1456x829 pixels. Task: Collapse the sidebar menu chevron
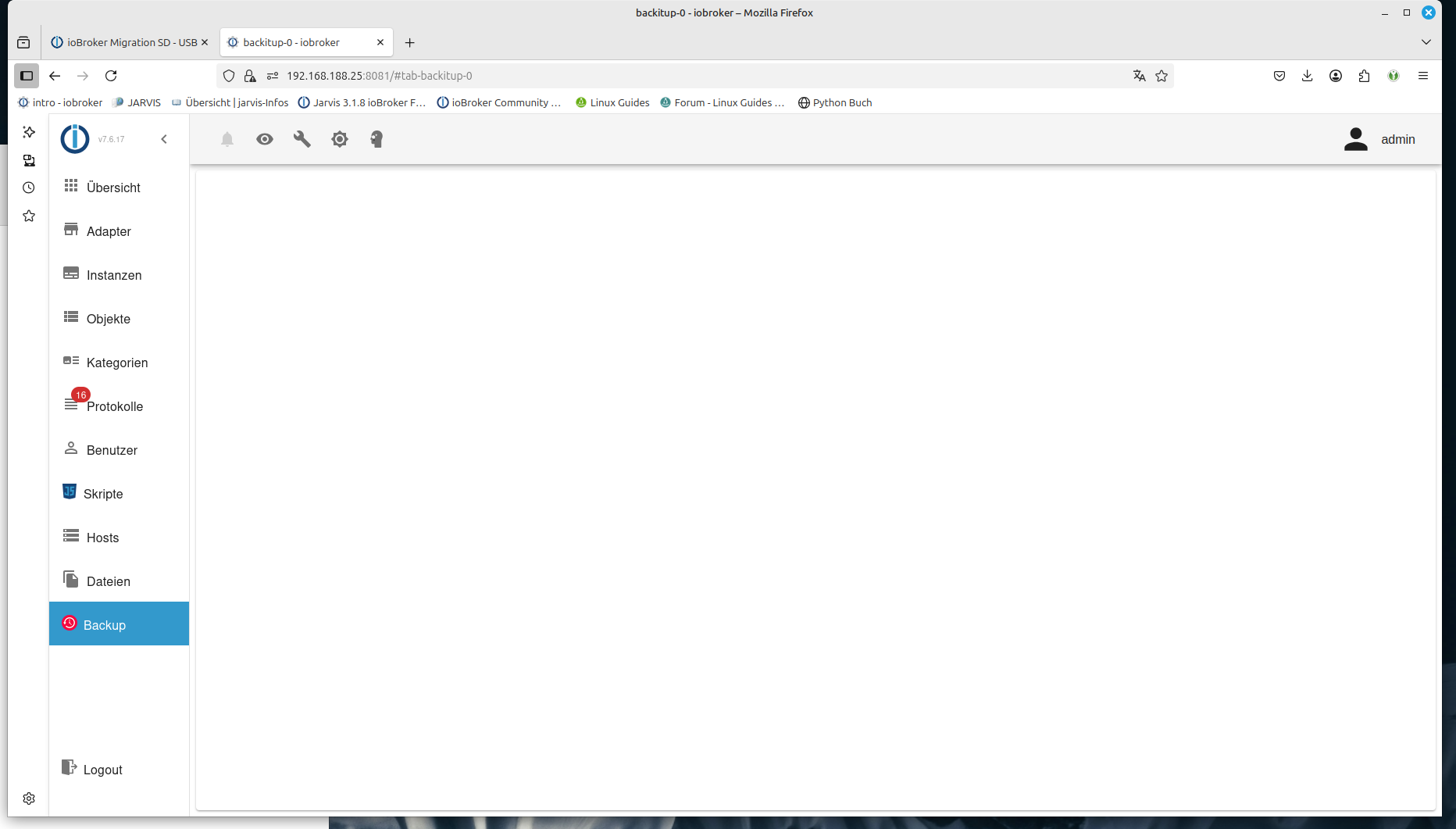[x=164, y=139]
